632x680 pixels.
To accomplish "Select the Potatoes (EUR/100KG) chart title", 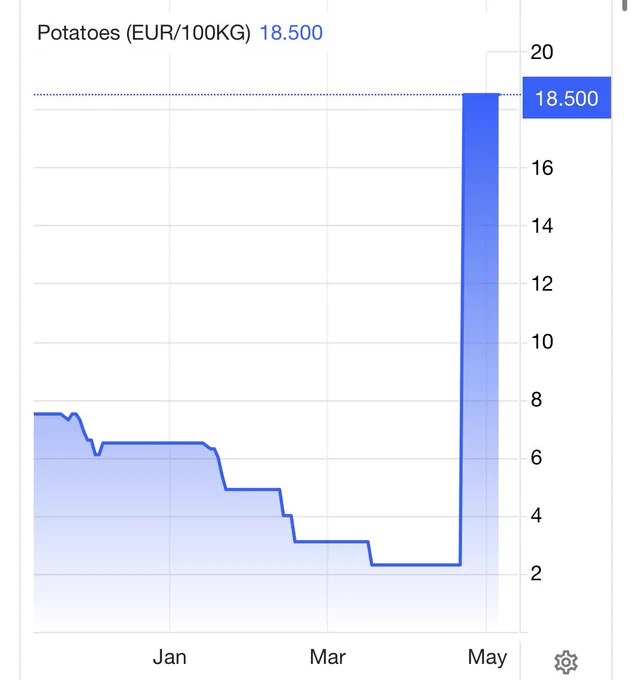I will tap(144, 33).
